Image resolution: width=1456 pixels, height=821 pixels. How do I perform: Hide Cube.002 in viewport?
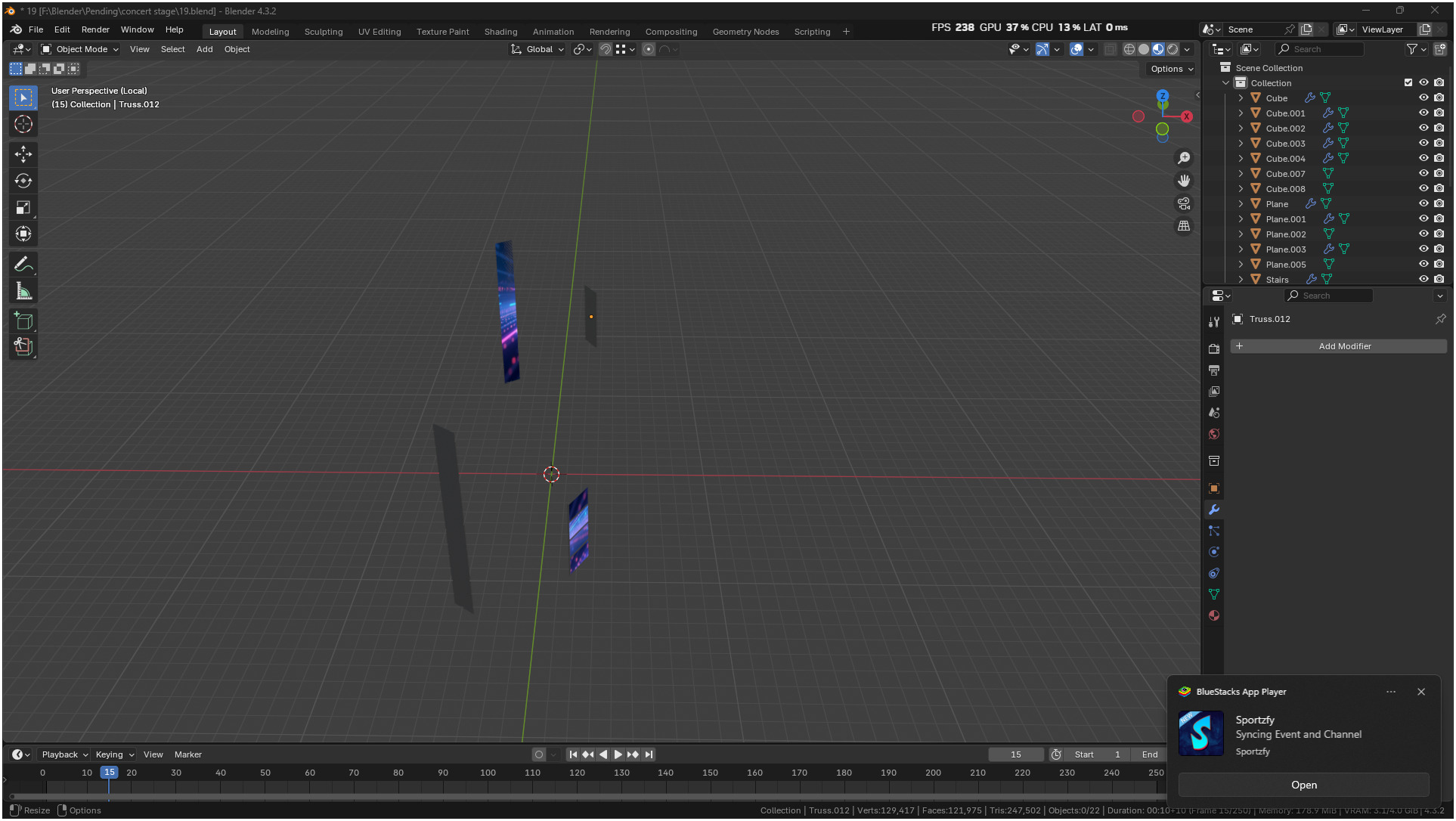[x=1423, y=129]
